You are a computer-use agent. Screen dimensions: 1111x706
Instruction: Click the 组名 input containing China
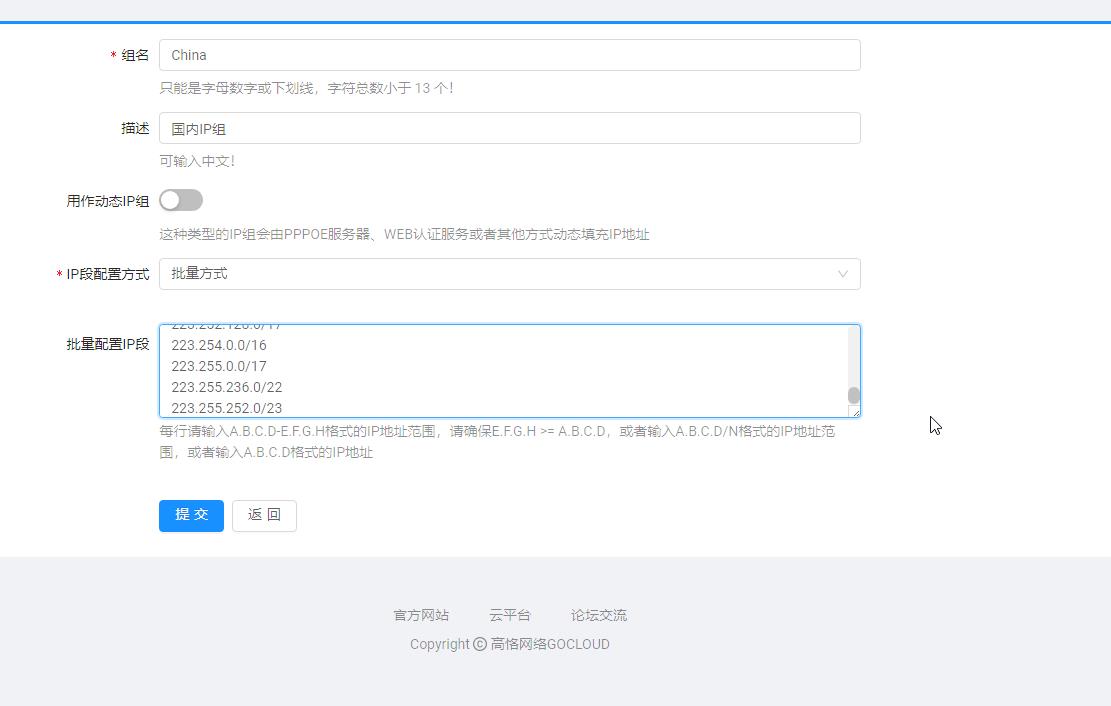tap(509, 55)
